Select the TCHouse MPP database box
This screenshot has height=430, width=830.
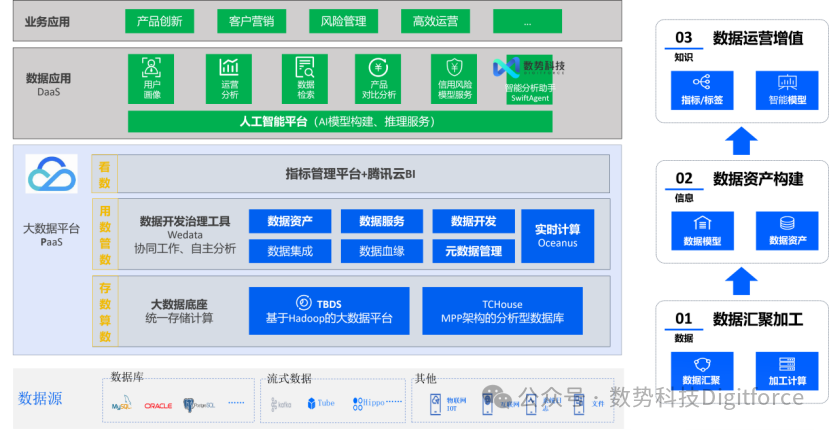(502, 311)
